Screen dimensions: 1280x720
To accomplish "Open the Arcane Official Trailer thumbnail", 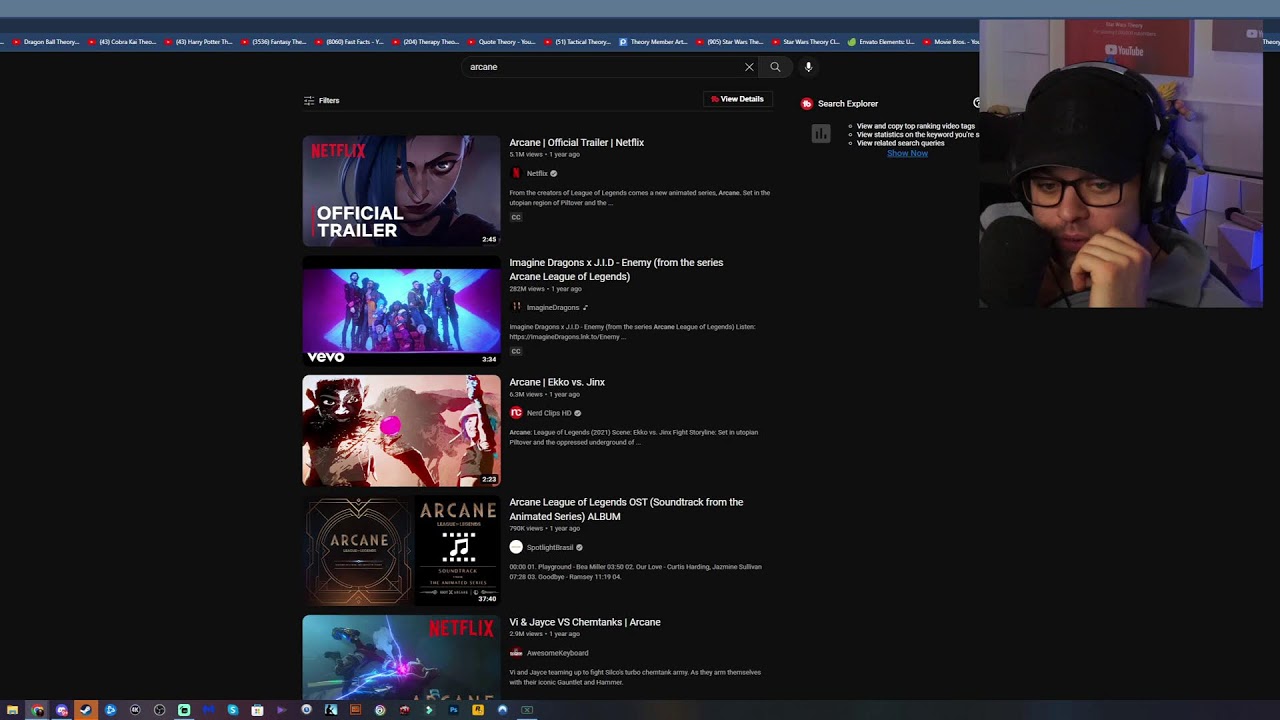I will tap(401, 191).
